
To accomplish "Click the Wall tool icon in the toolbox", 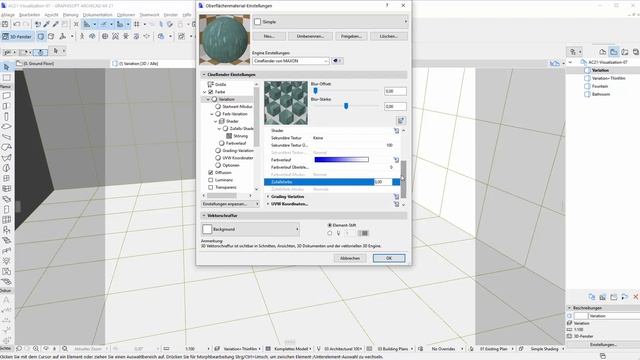I will (6, 96).
